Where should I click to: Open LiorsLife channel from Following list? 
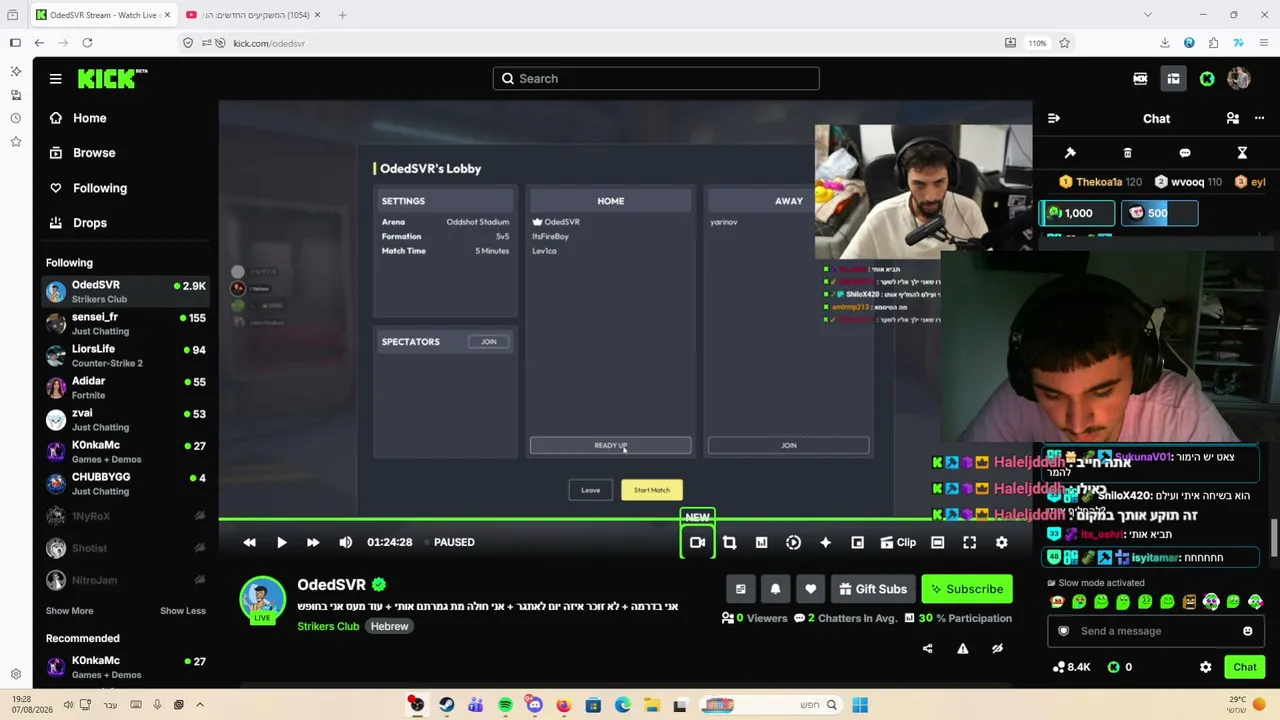pos(126,355)
